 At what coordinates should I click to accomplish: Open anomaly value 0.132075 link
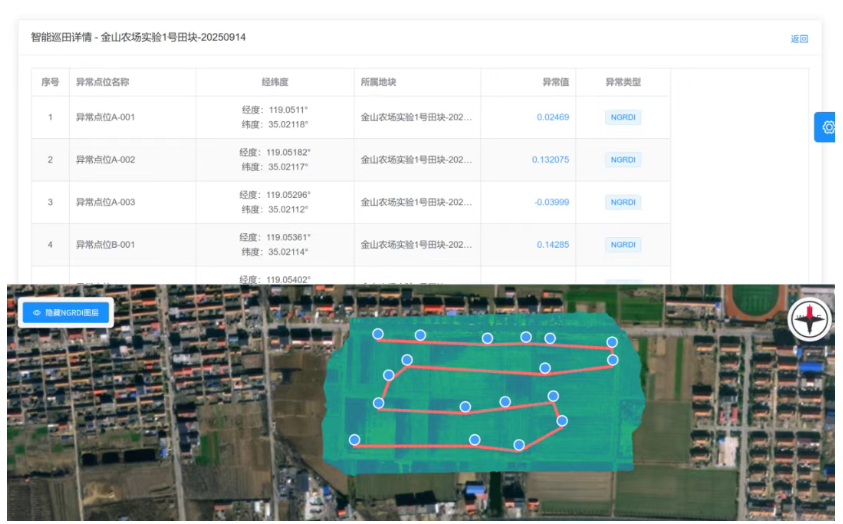point(550,160)
